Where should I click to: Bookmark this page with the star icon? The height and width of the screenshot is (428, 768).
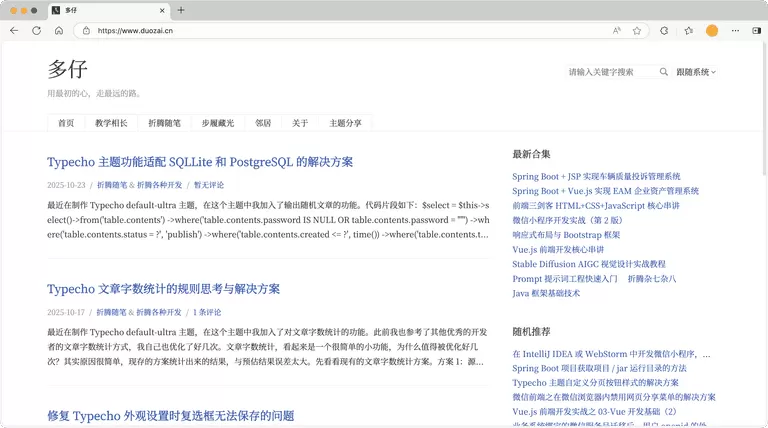coord(637,31)
